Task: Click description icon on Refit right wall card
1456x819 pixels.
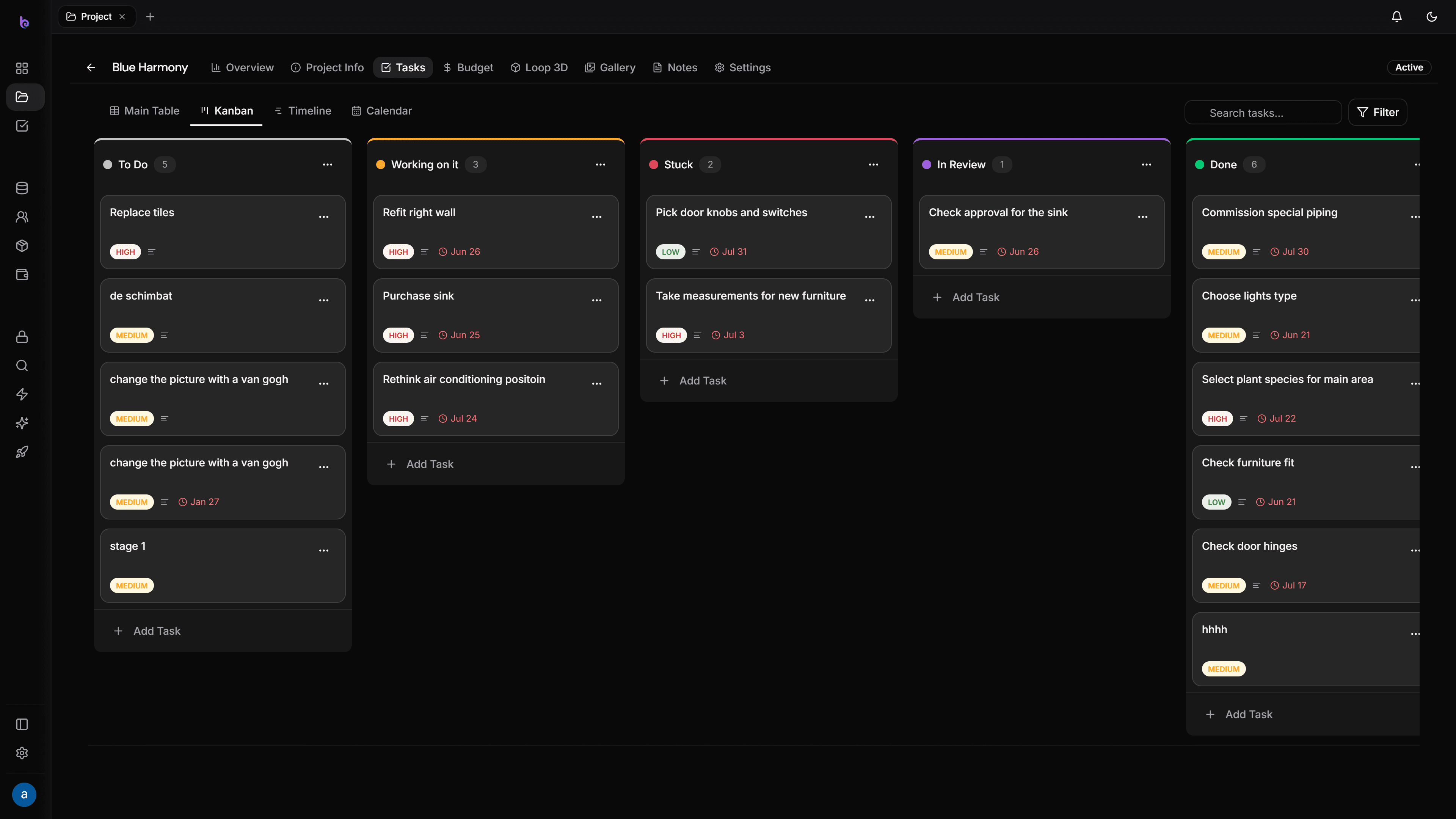Action: (425, 252)
